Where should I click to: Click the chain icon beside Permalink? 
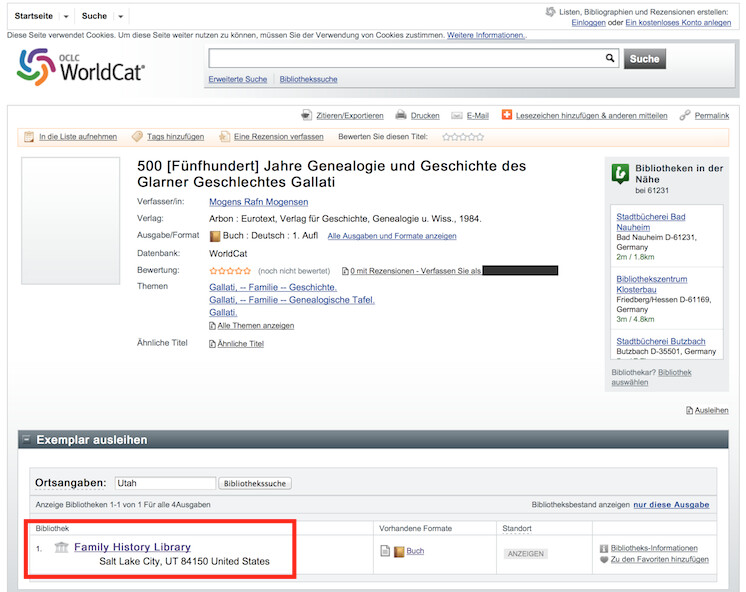point(685,115)
